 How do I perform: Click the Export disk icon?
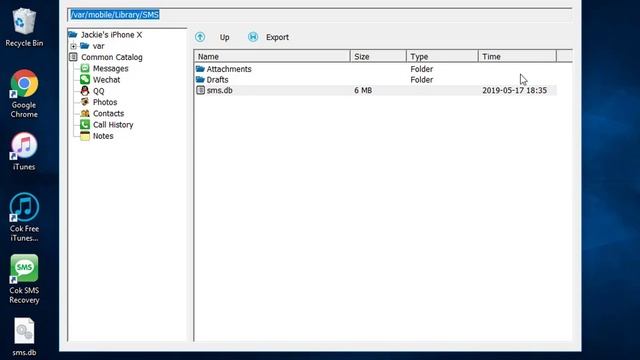pos(253,37)
